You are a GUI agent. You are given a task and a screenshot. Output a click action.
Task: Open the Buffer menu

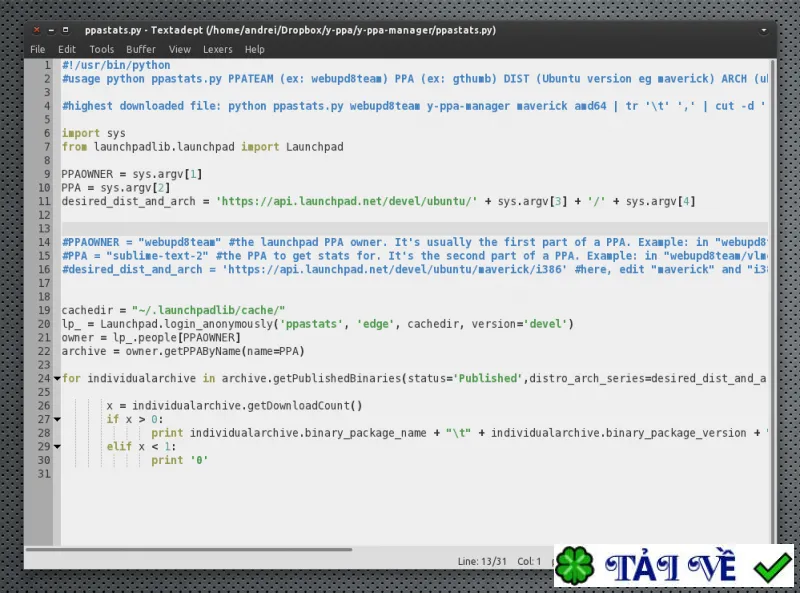(141, 50)
